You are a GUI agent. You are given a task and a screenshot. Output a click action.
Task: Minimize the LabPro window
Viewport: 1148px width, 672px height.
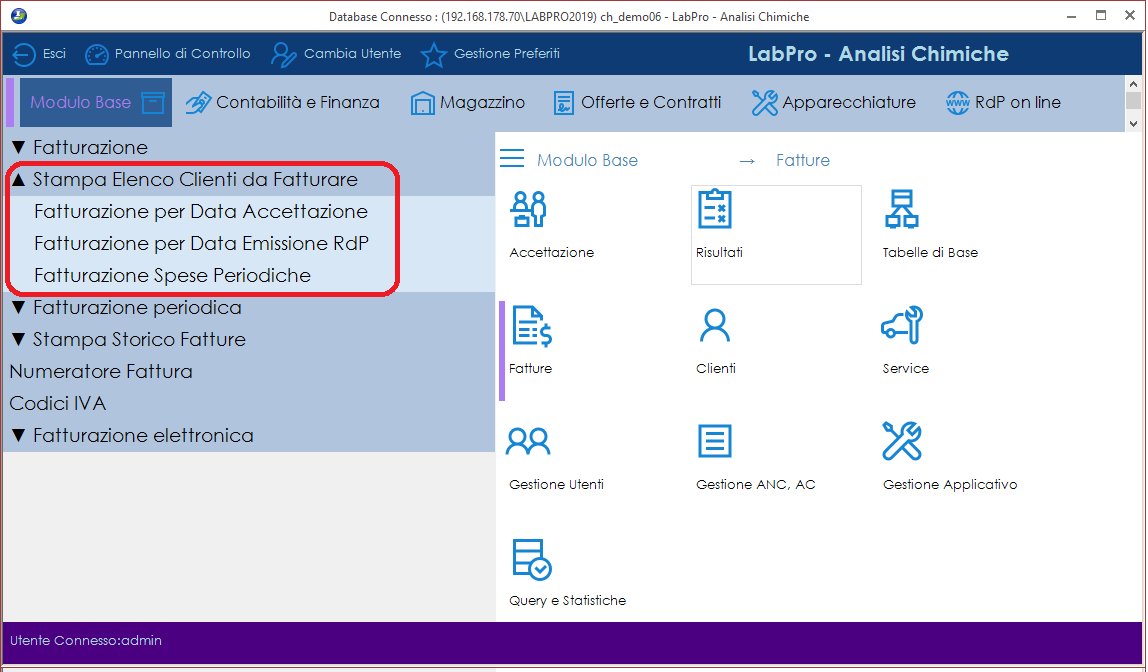point(1072,15)
